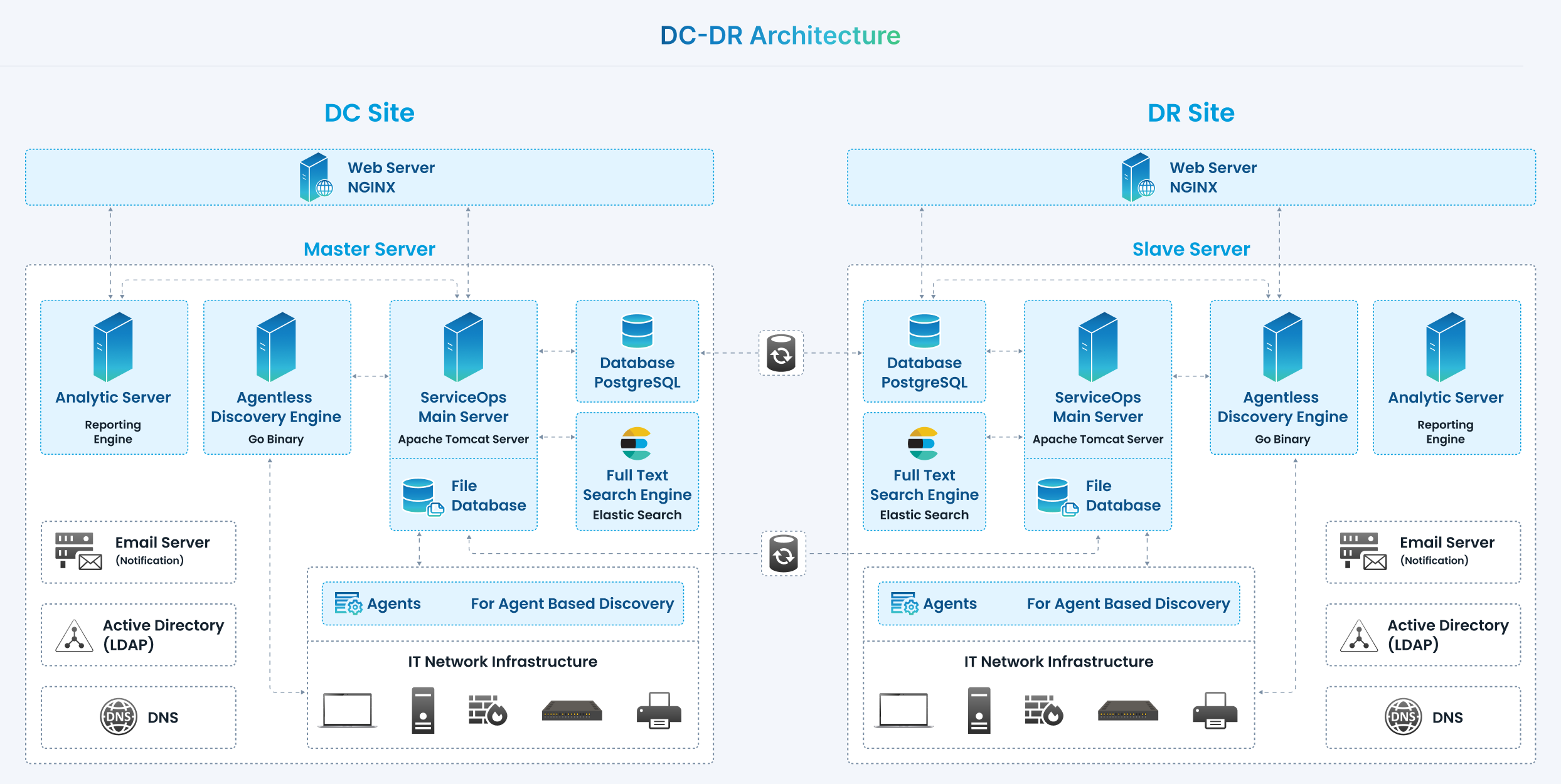The image size is (1561, 784).
Task: Click the DC-DR Architecture title
Action: 780,35
